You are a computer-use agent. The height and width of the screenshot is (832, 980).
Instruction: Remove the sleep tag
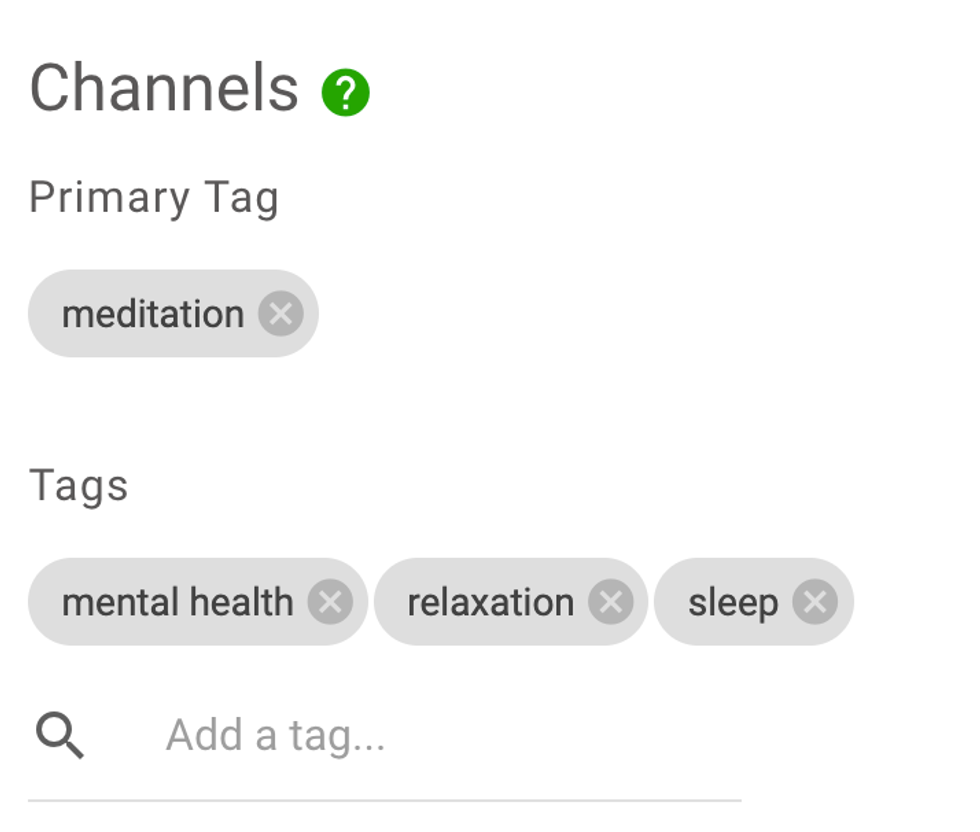coord(815,602)
